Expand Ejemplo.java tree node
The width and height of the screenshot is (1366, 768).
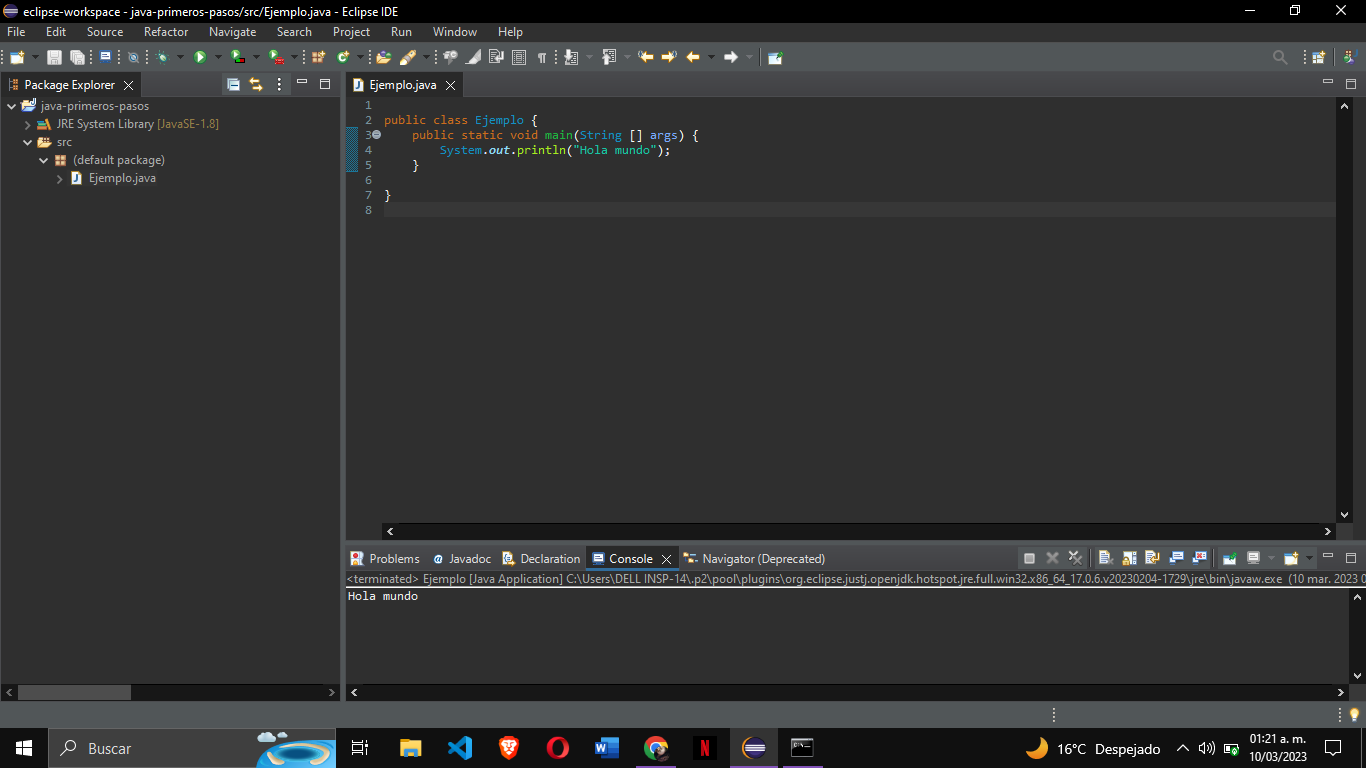click(x=60, y=179)
